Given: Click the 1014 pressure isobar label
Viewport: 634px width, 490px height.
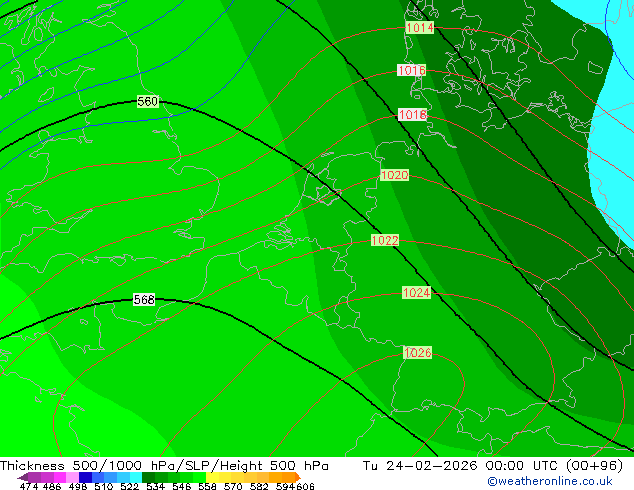Looking at the screenshot, I should tap(419, 28).
